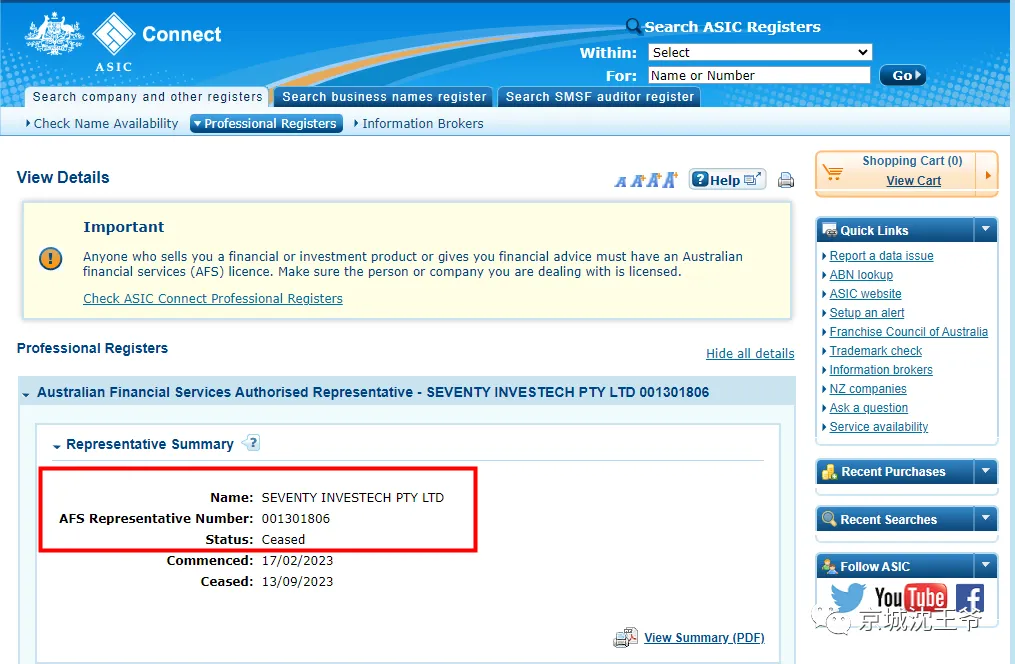Open Report a data issue link
Viewport: 1015px width, 664px height.
[x=882, y=256]
